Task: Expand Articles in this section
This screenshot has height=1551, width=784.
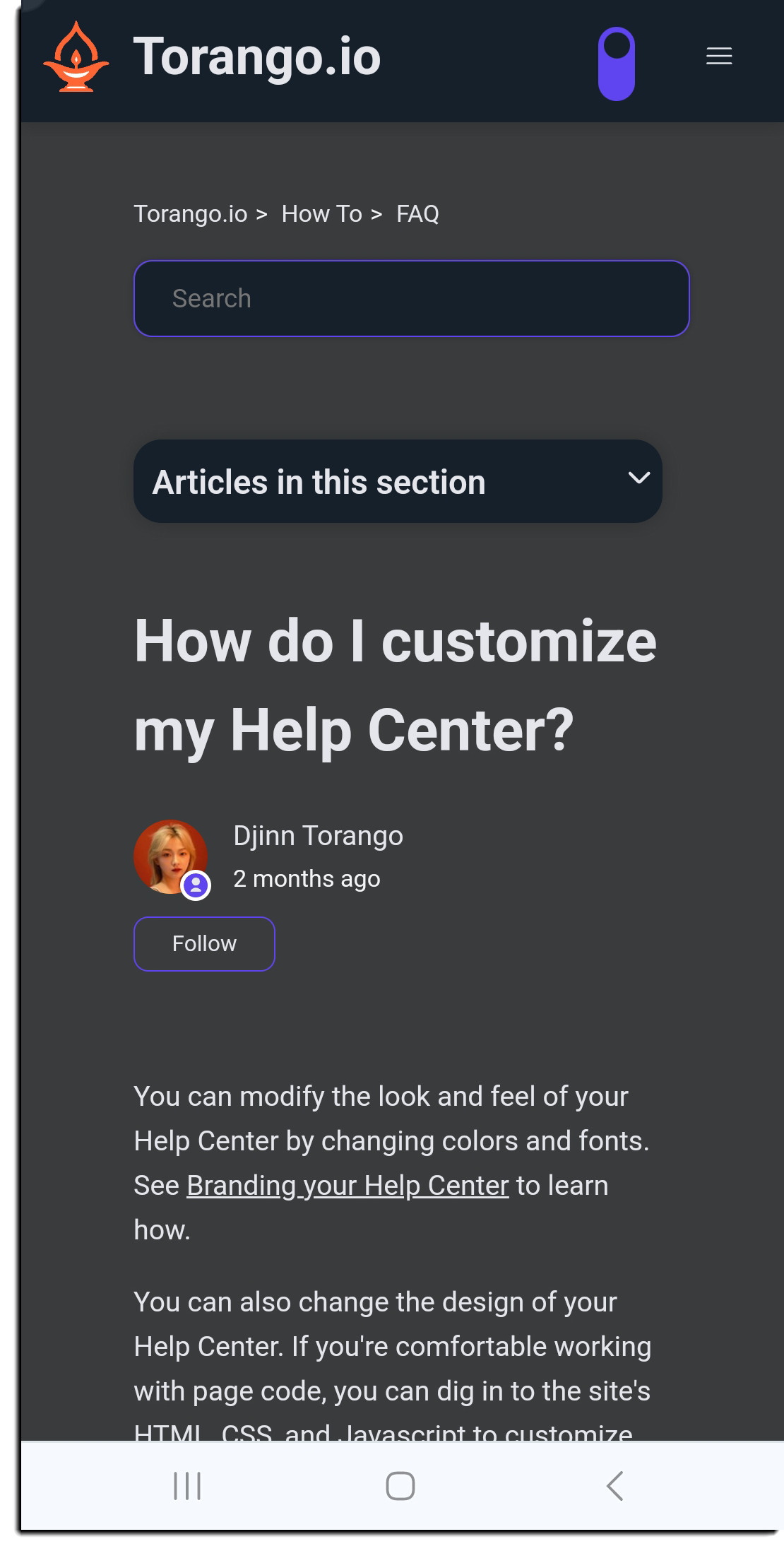Action: click(319, 482)
